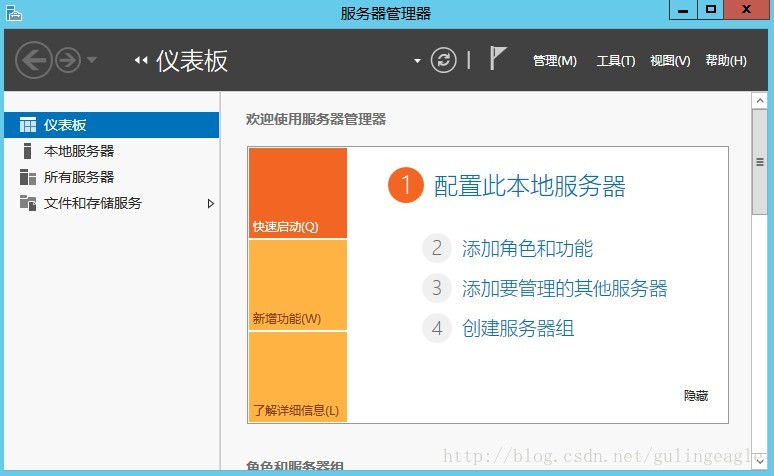Open the 工具(T) menu

coord(616,61)
